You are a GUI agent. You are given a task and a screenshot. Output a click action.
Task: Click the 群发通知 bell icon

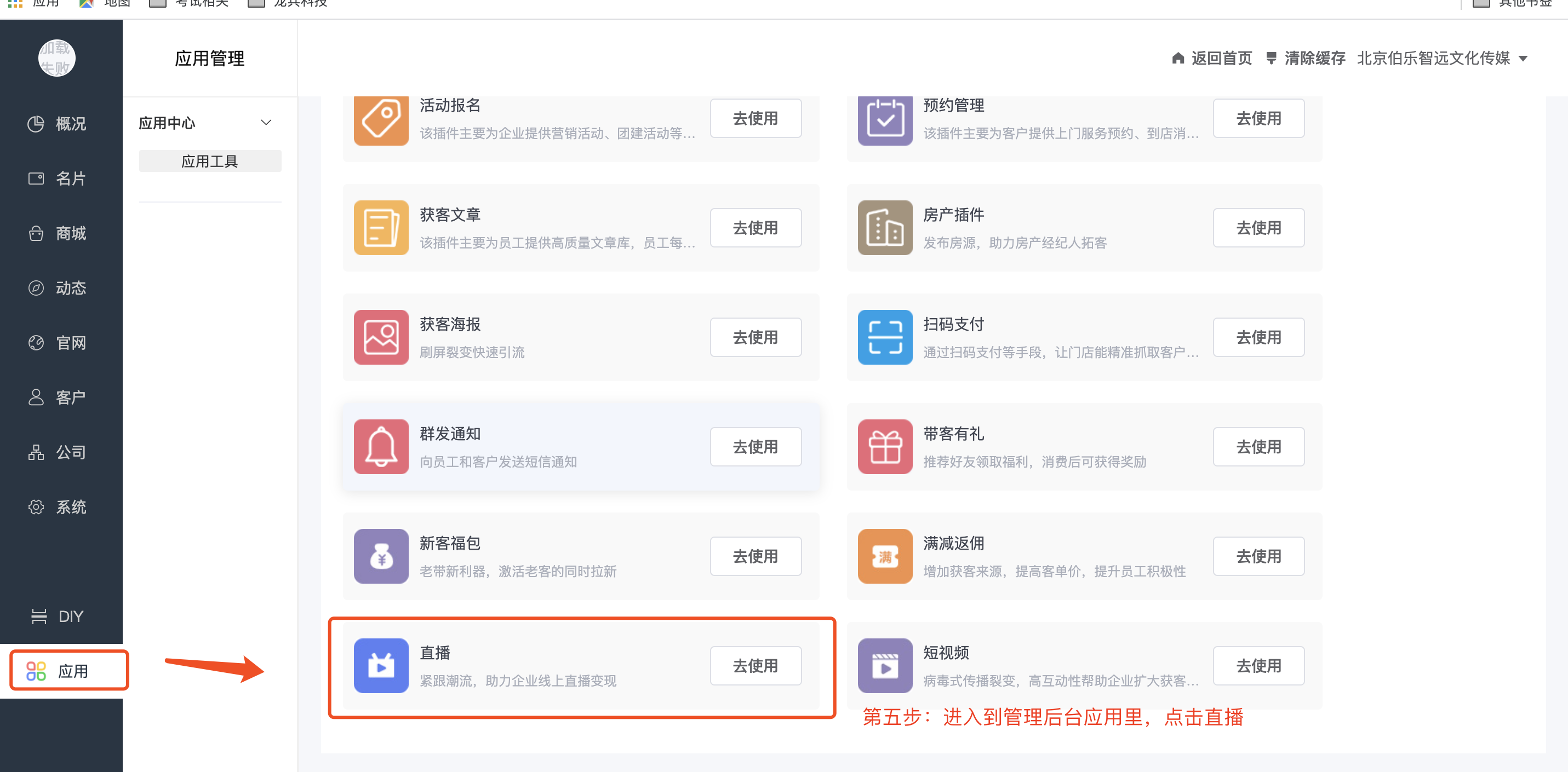pyautogui.click(x=381, y=447)
